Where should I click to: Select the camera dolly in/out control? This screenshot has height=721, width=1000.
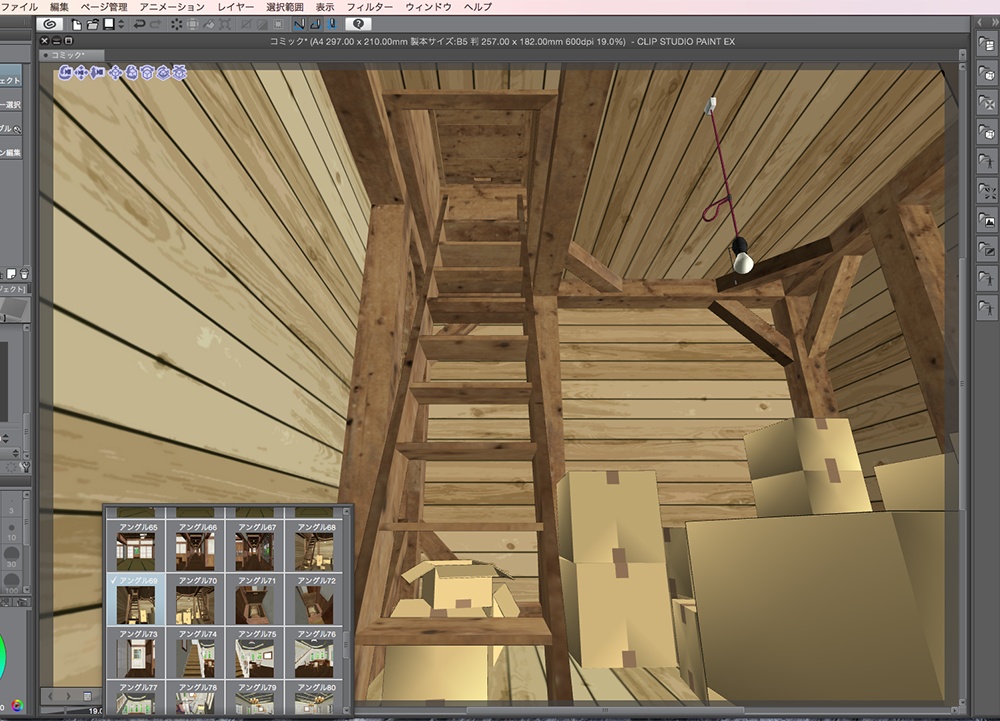(x=97, y=73)
